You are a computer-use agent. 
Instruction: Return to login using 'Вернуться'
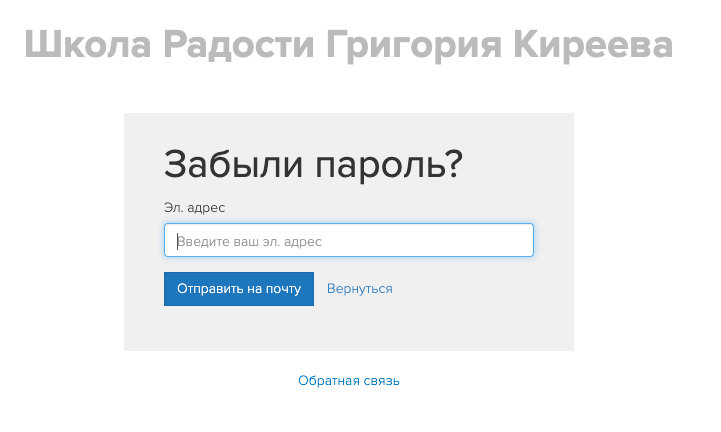[x=359, y=289]
